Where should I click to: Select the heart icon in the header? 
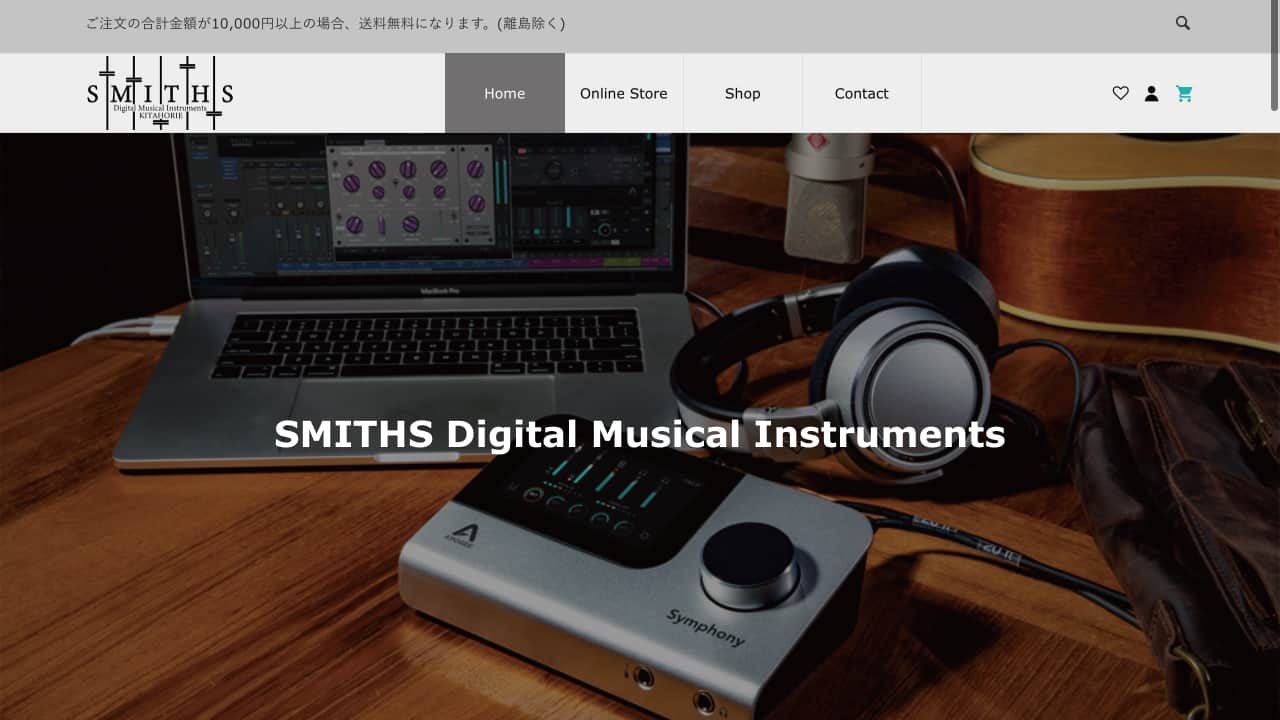tap(1120, 93)
